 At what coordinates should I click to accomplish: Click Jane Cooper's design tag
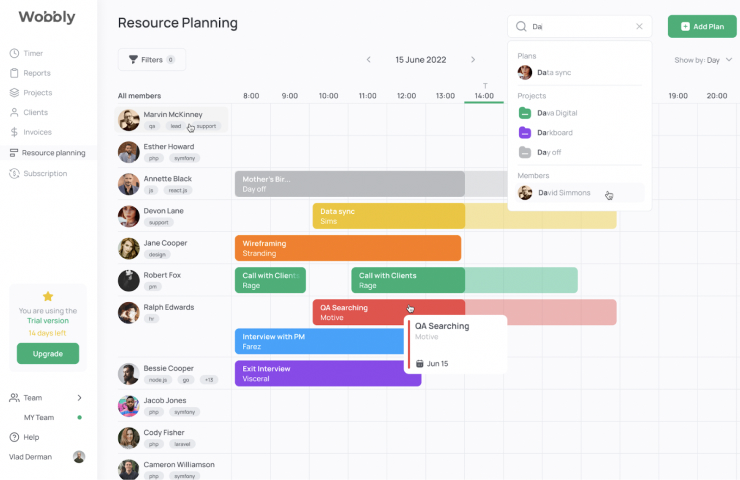[x=157, y=254]
